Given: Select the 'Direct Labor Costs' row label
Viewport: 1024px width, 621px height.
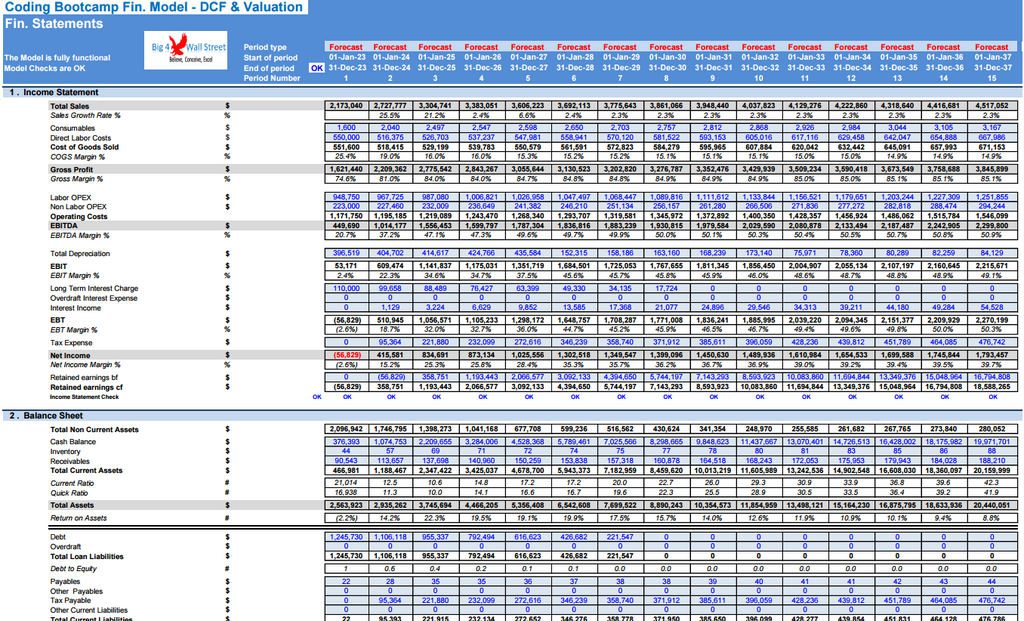Looking at the screenshot, I should [80, 138].
